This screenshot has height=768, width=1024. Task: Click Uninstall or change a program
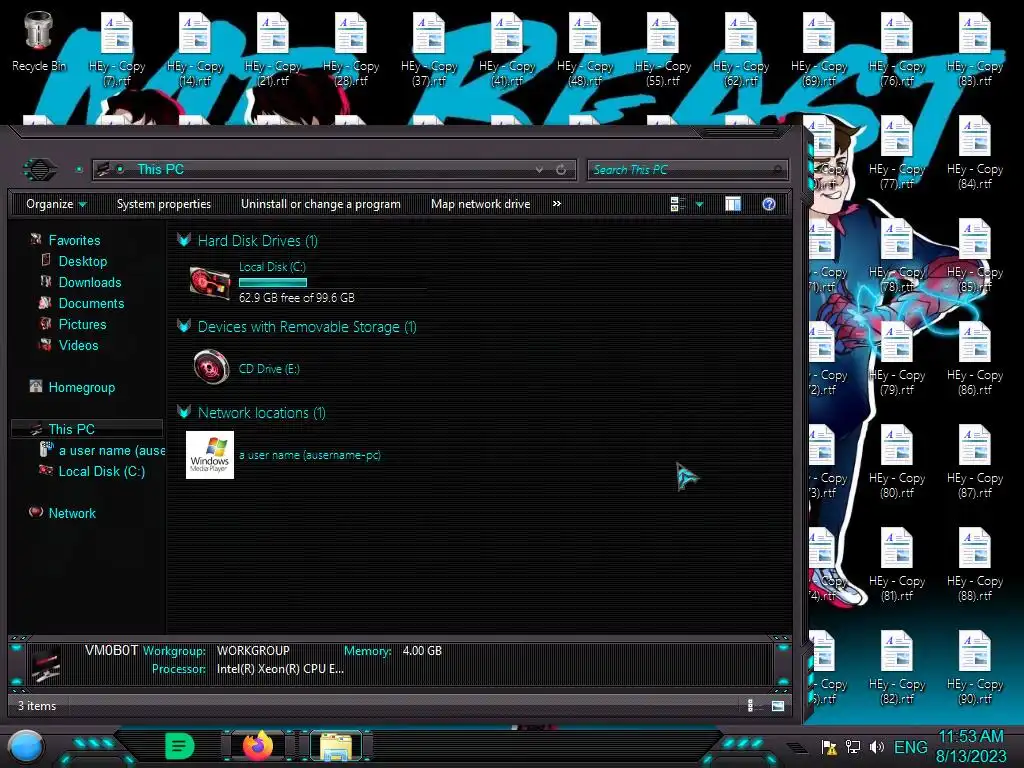pos(321,204)
